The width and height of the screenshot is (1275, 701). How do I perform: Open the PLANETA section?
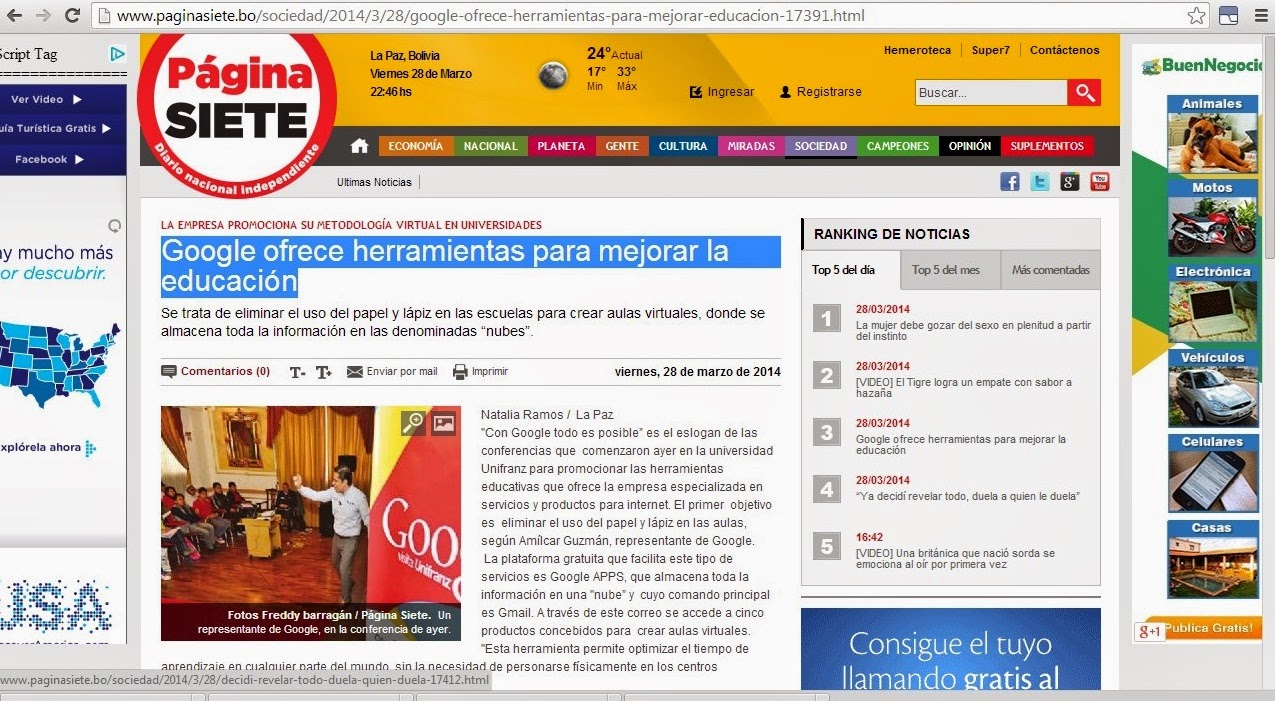[561, 146]
